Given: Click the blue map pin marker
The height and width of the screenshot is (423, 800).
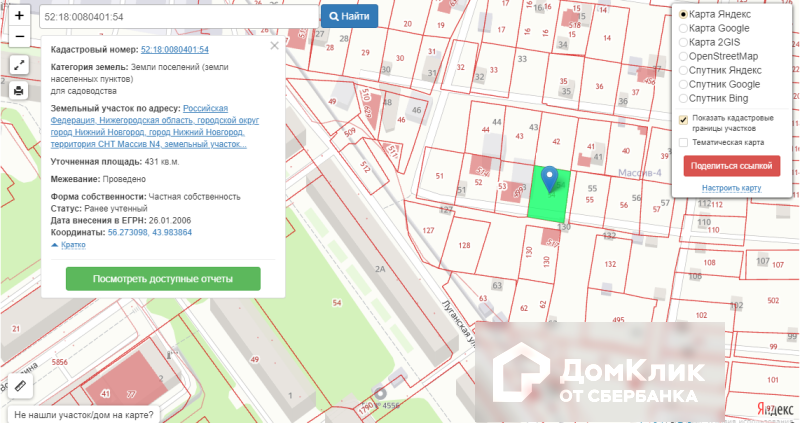Looking at the screenshot, I should click(x=549, y=179).
